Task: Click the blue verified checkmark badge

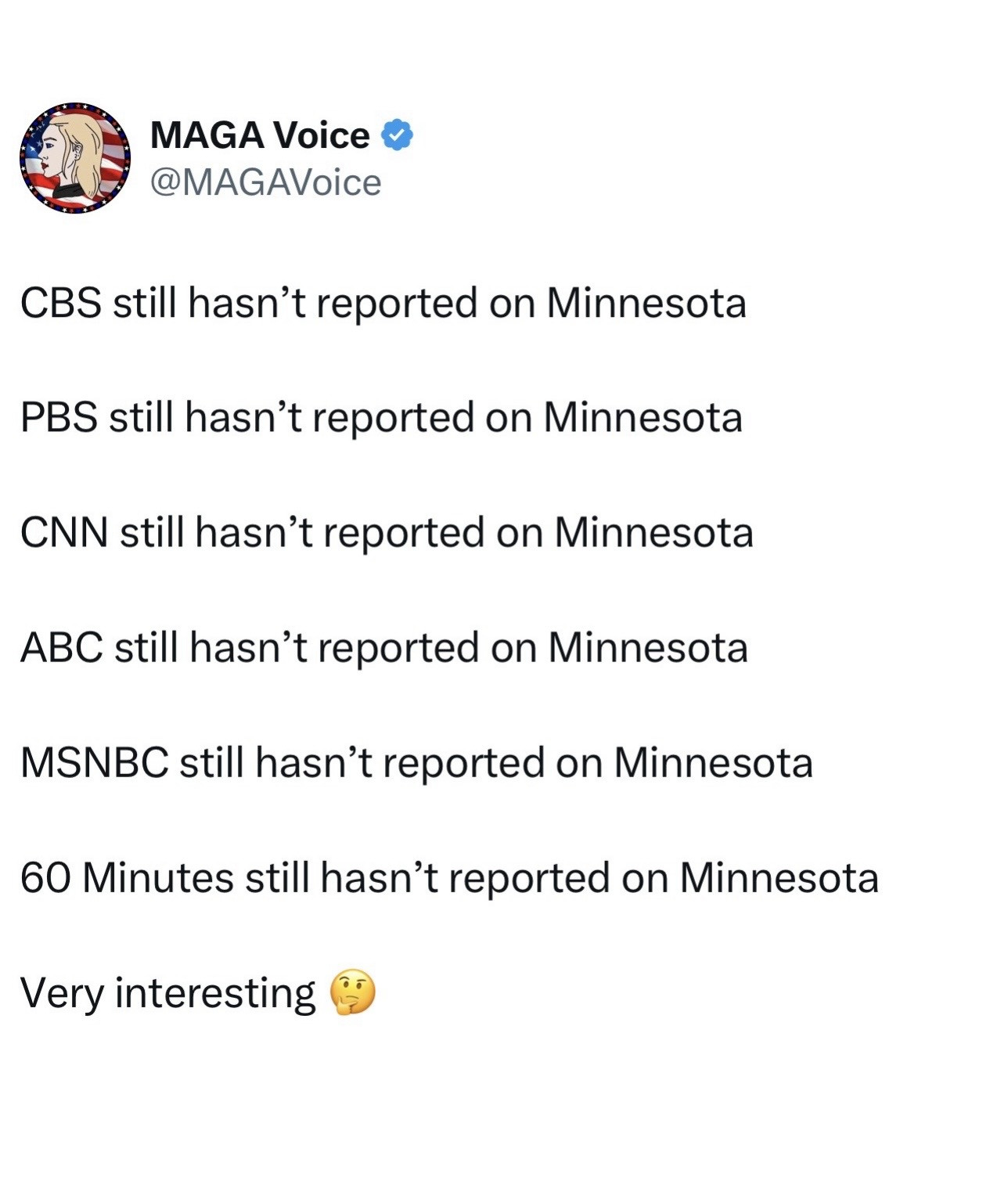Action: pyautogui.click(x=397, y=135)
